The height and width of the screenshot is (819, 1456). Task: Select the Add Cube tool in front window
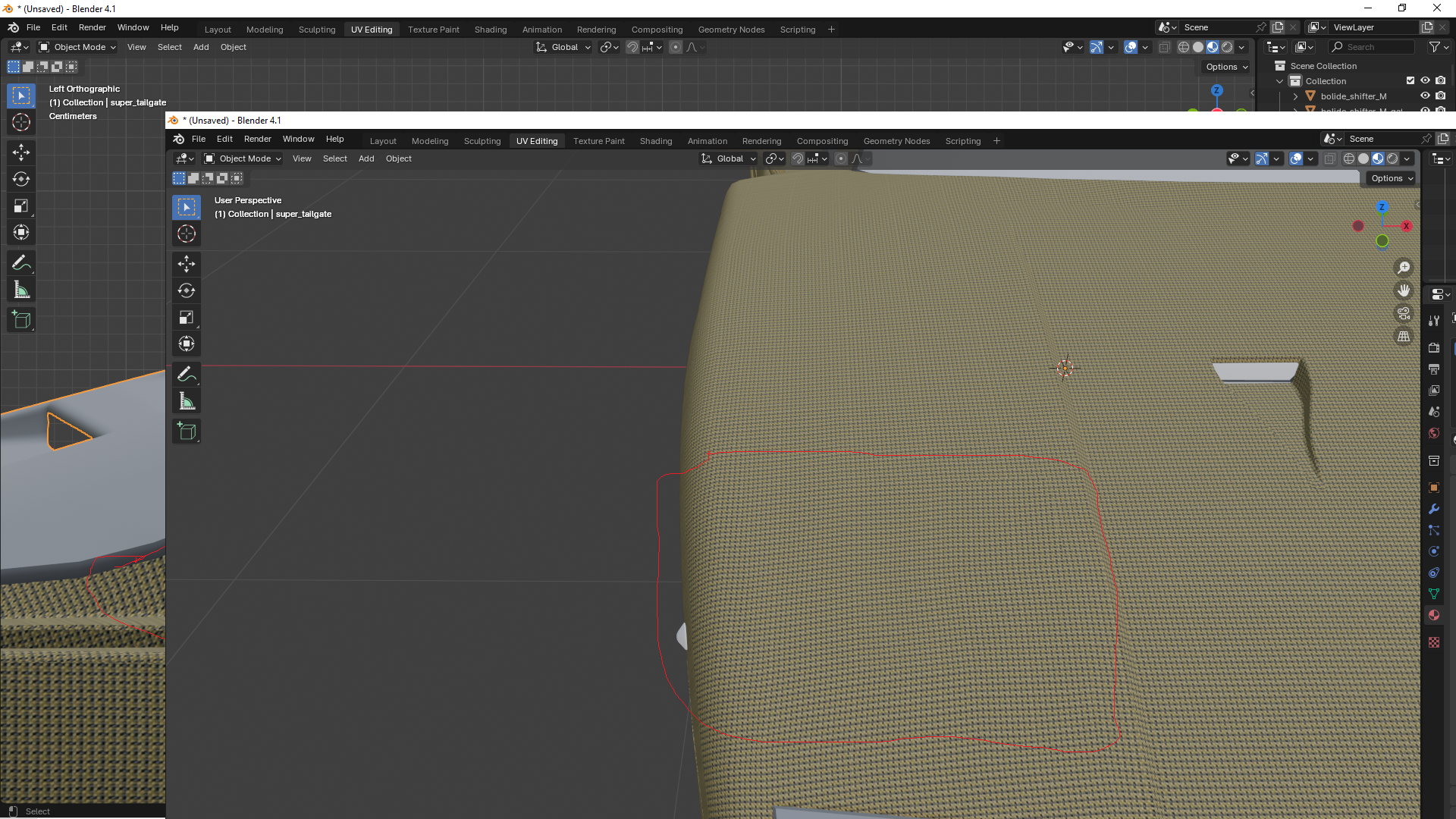(x=187, y=431)
